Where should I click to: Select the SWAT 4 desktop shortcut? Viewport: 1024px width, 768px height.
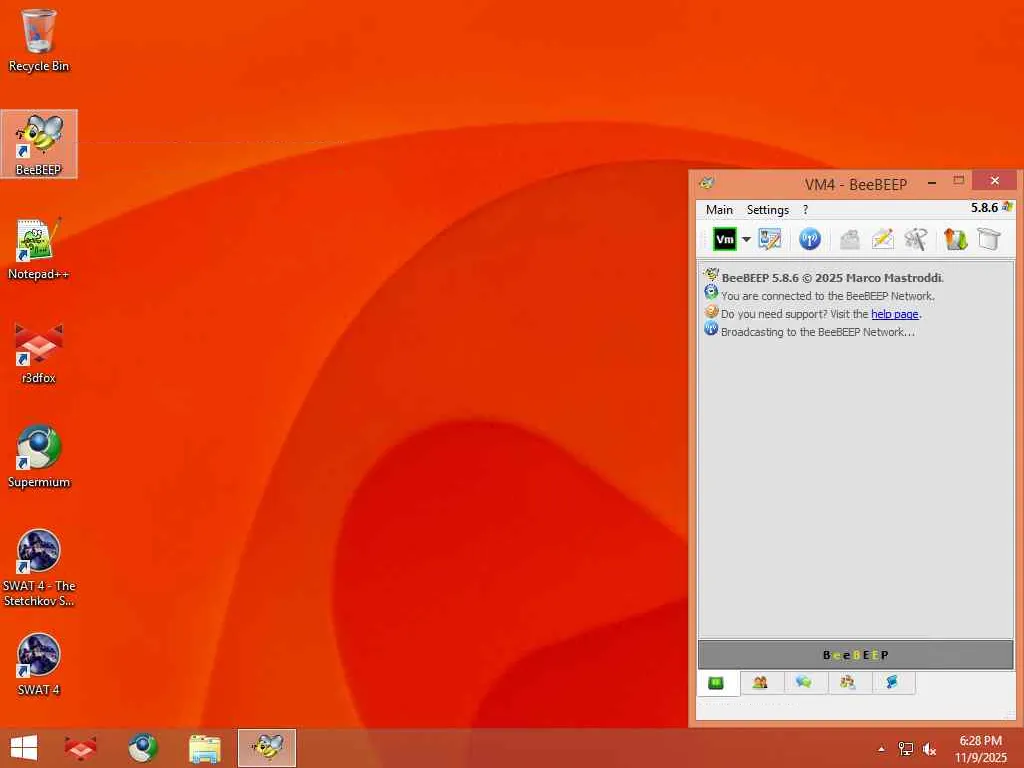point(39,664)
